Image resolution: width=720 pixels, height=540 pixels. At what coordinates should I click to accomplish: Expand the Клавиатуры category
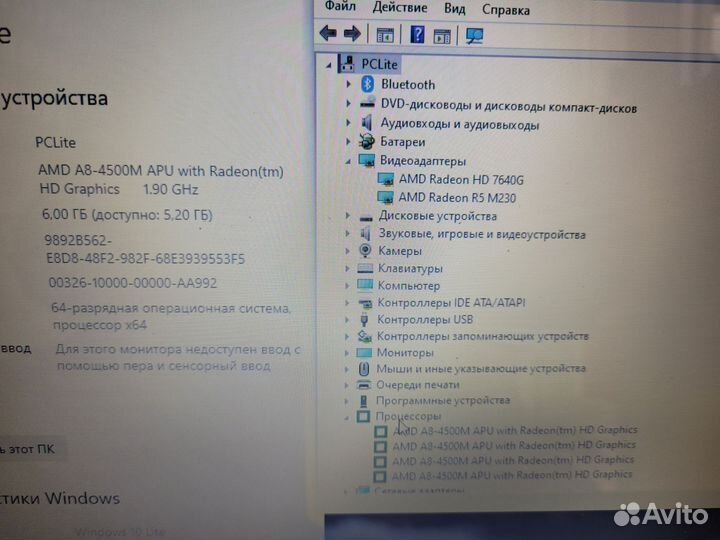tap(347, 268)
